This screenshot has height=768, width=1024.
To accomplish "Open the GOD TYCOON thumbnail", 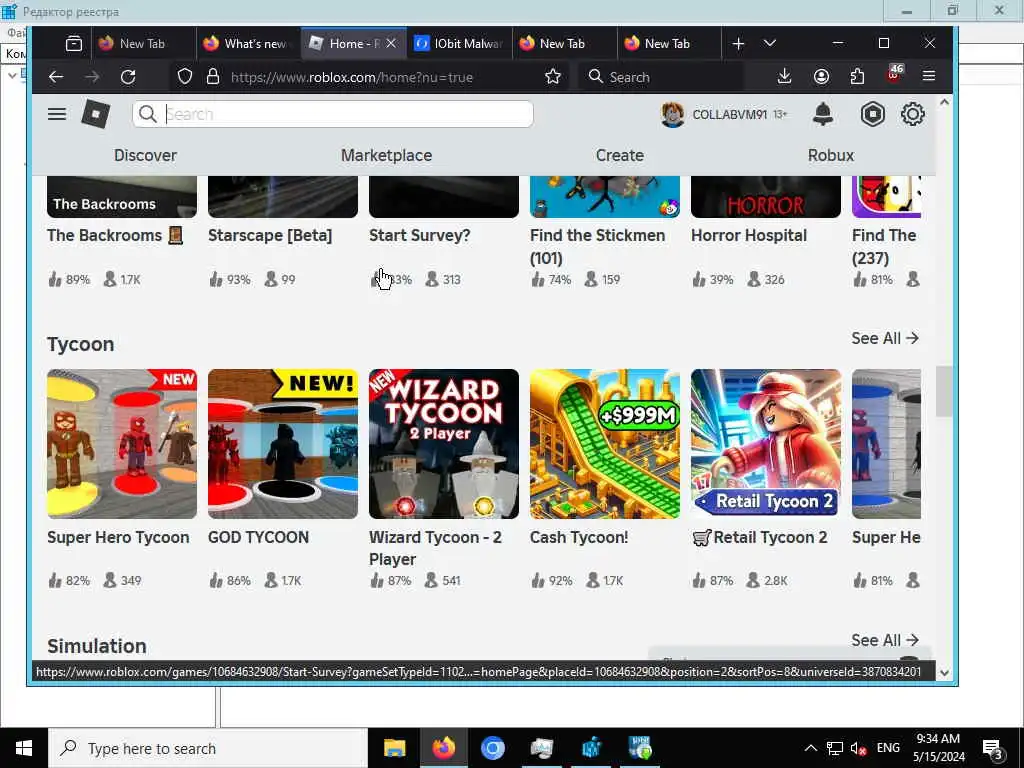I will click(283, 444).
